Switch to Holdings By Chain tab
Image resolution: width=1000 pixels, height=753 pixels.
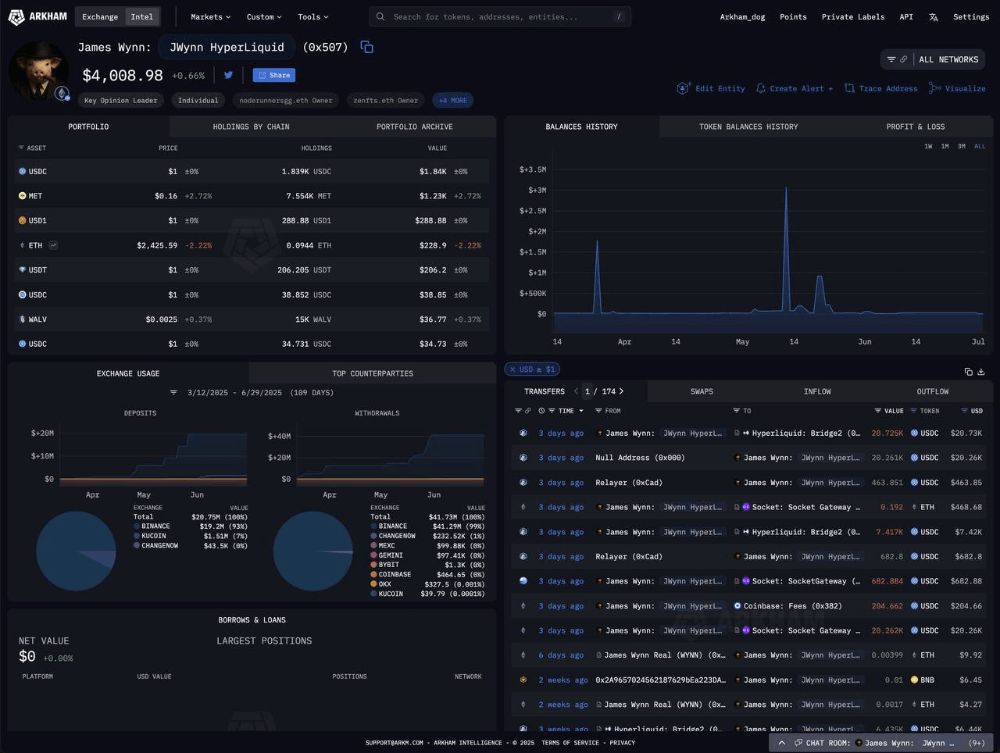pyautogui.click(x=251, y=127)
